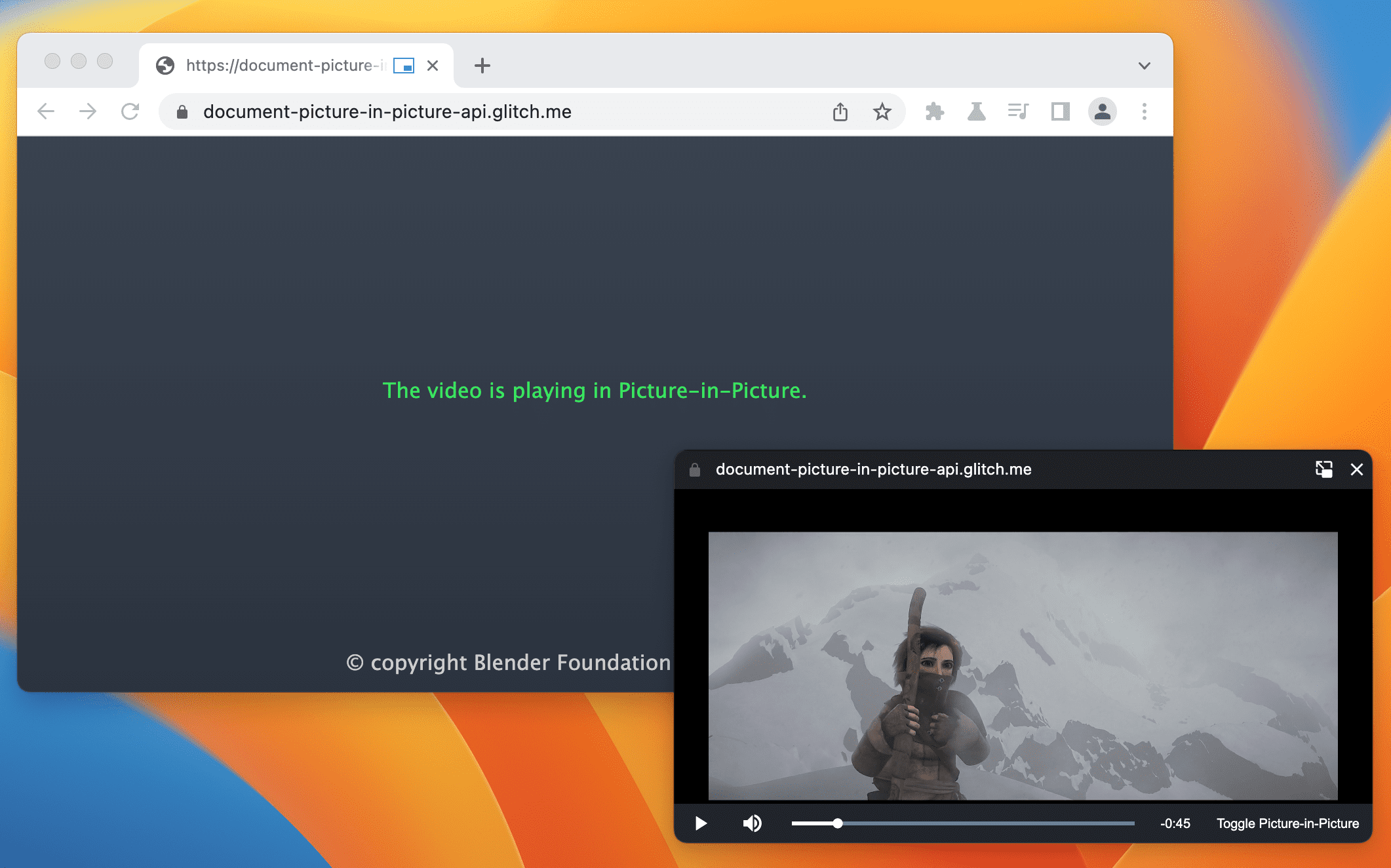Image resolution: width=1391 pixels, height=868 pixels.
Task: Bookmark the page with the star icon
Action: pyautogui.click(x=882, y=111)
